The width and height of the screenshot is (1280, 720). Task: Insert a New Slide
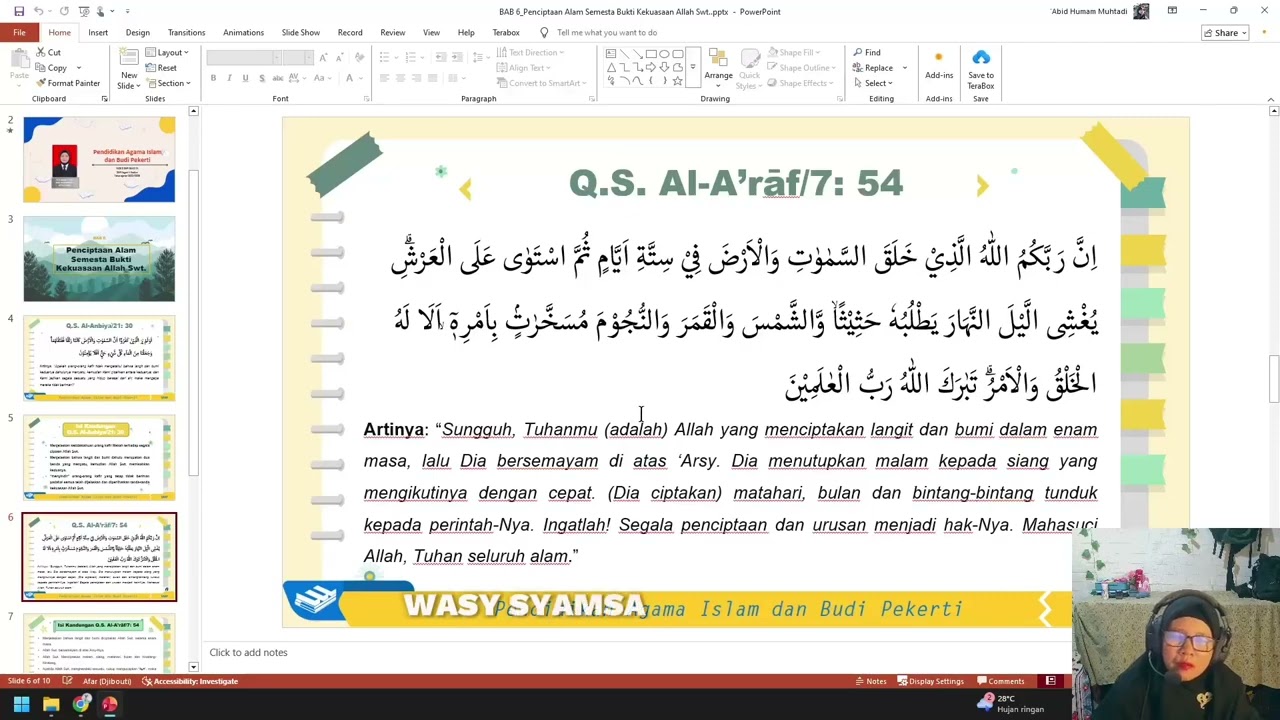[x=129, y=68]
